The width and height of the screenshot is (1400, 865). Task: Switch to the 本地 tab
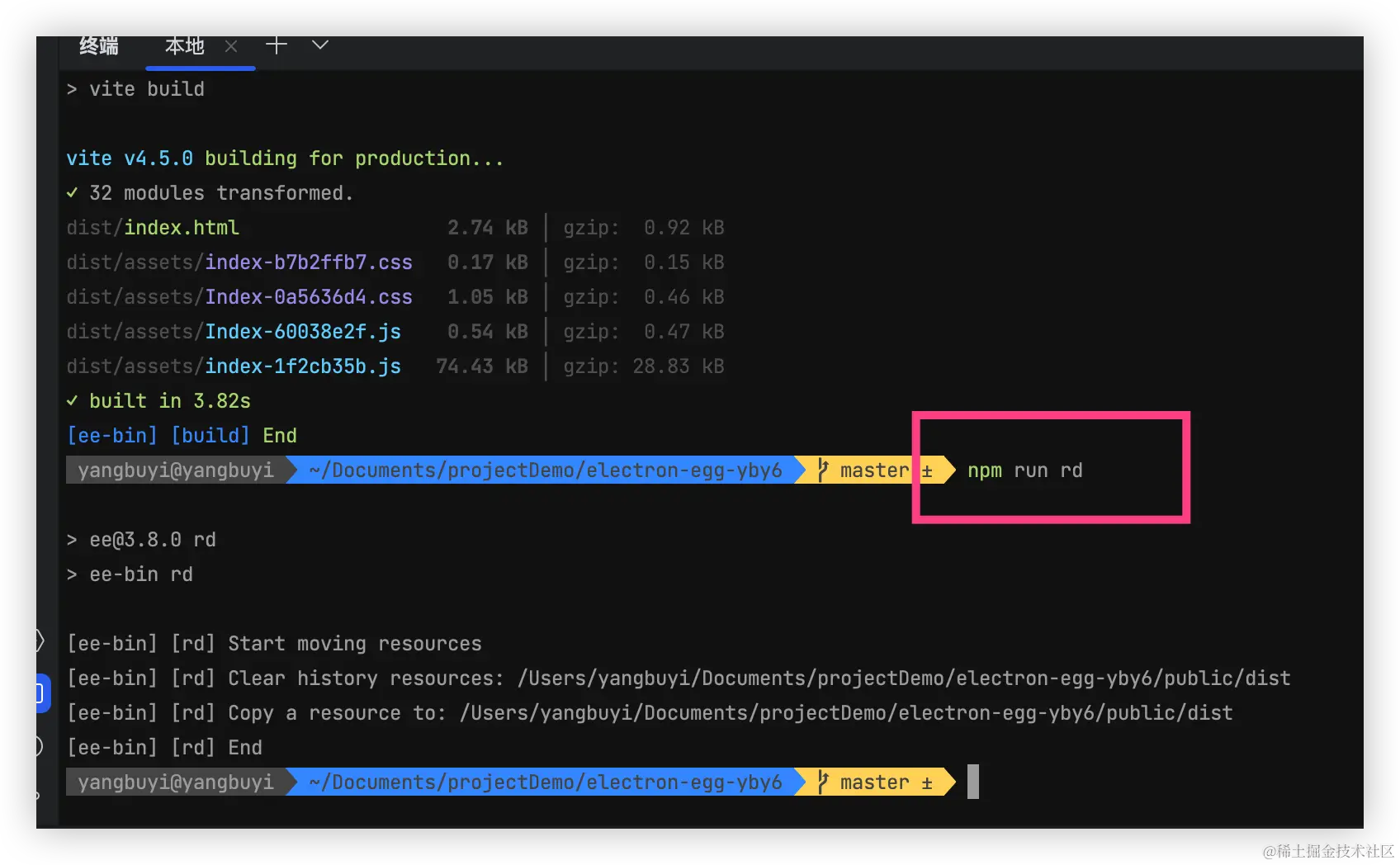[184, 45]
